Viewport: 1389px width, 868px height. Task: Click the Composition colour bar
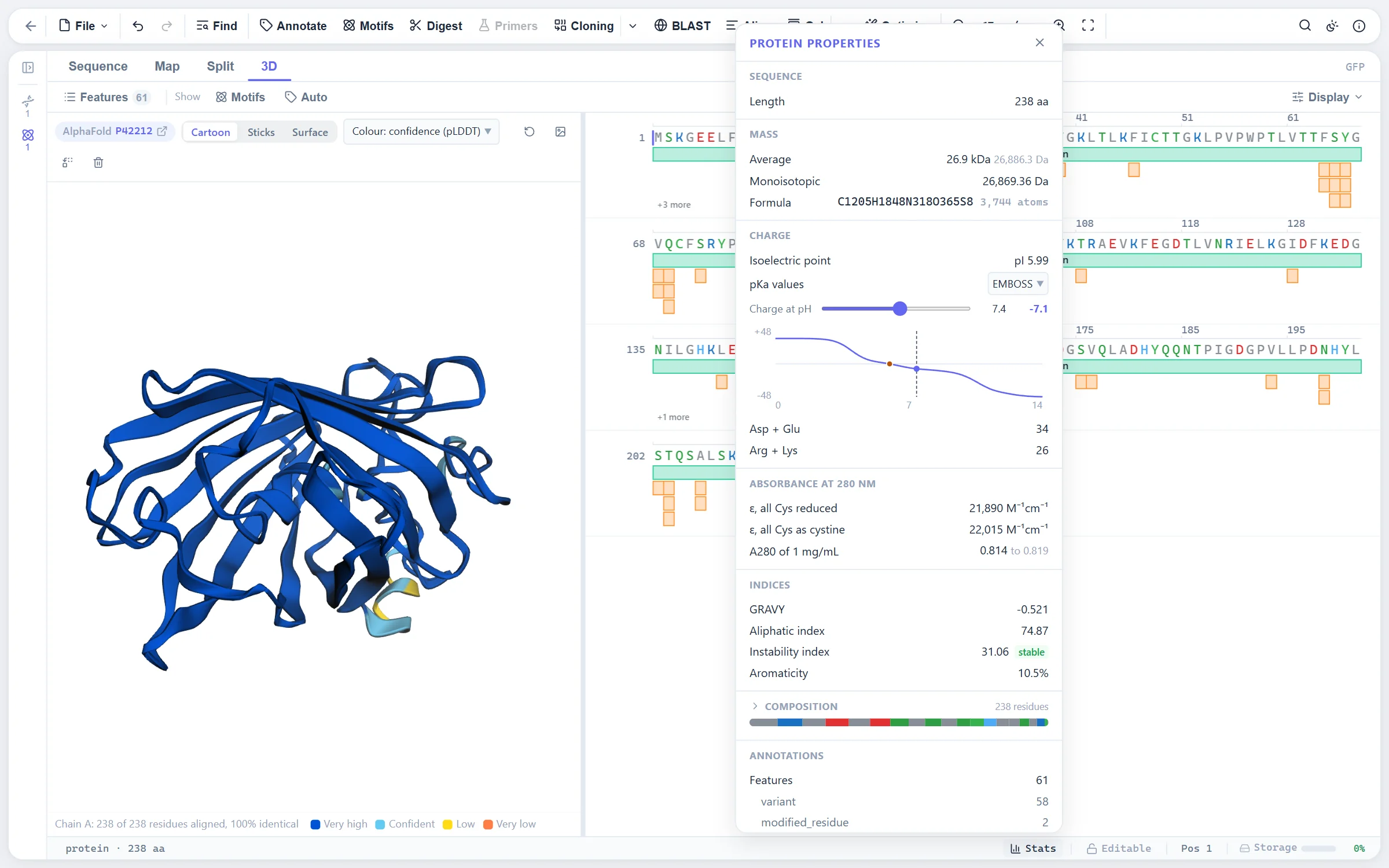pyautogui.click(x=899, y=722)
